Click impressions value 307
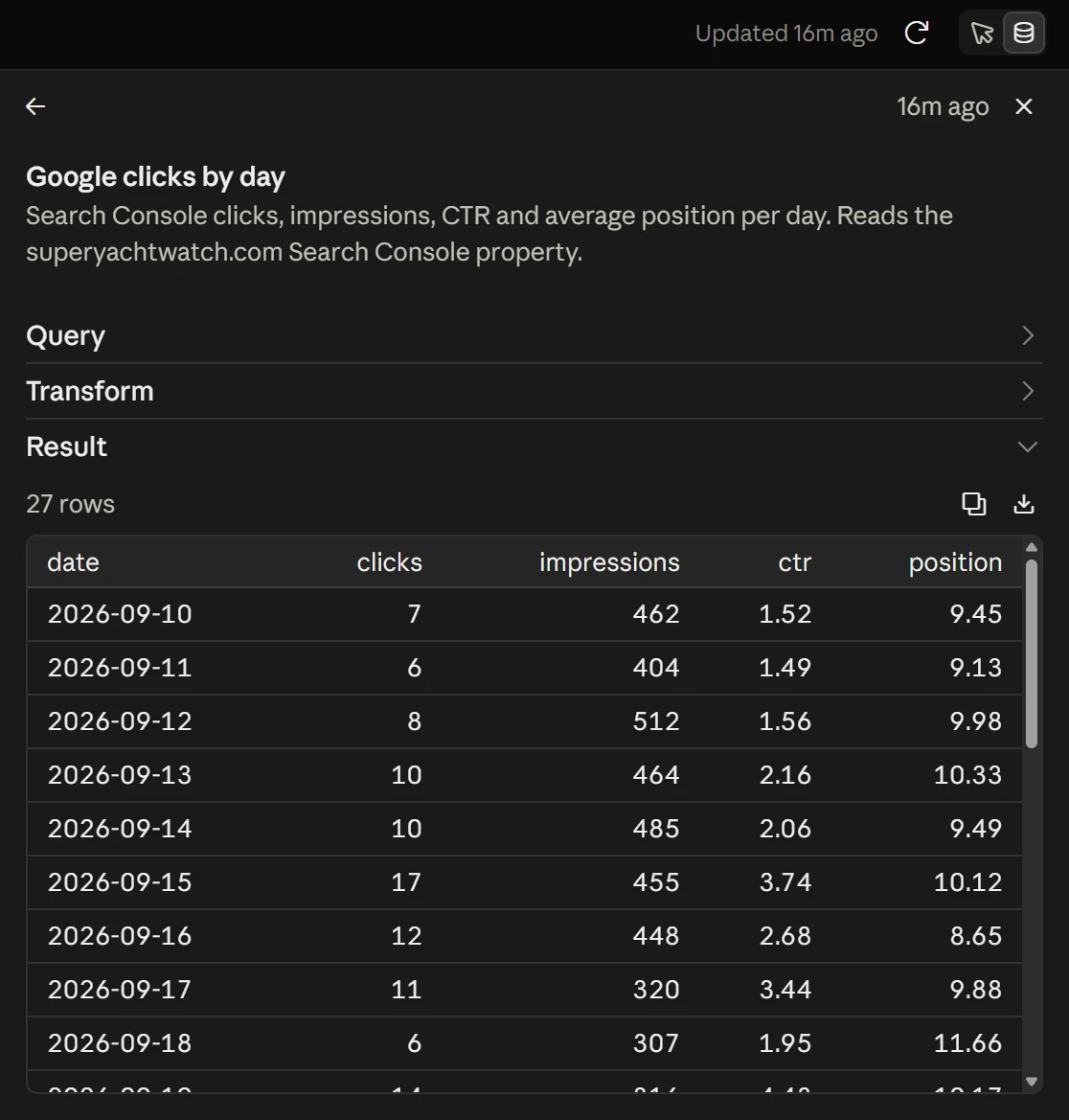 pyautogui.click(x=655, y=1042)
